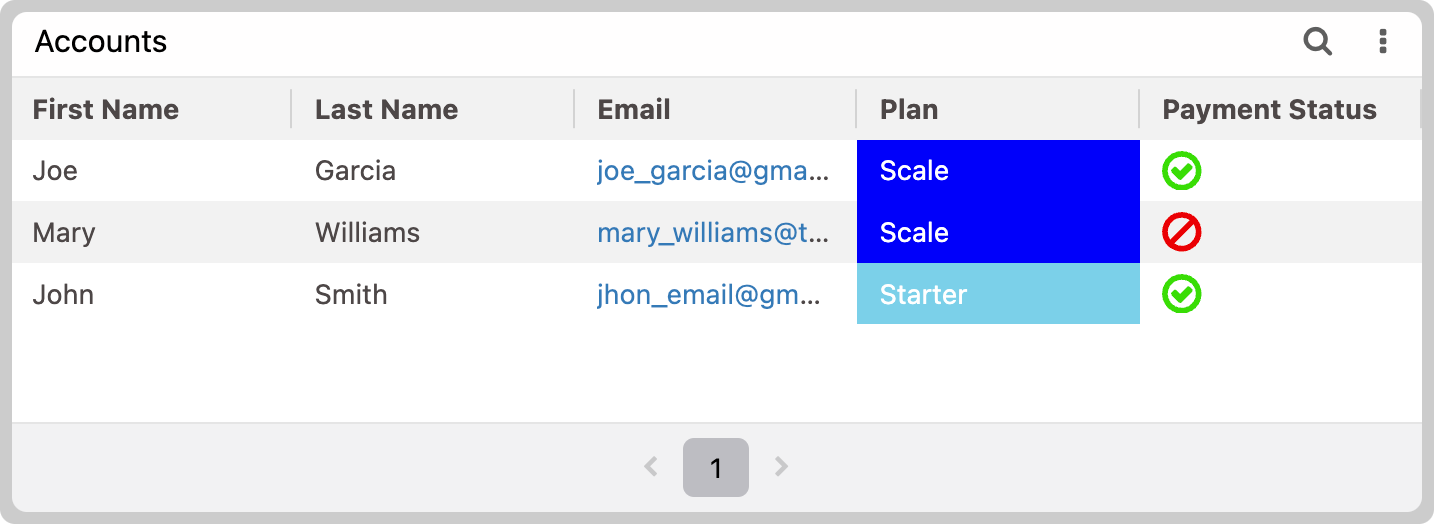Open the mary_williams email link

click(x=713, y=233)
